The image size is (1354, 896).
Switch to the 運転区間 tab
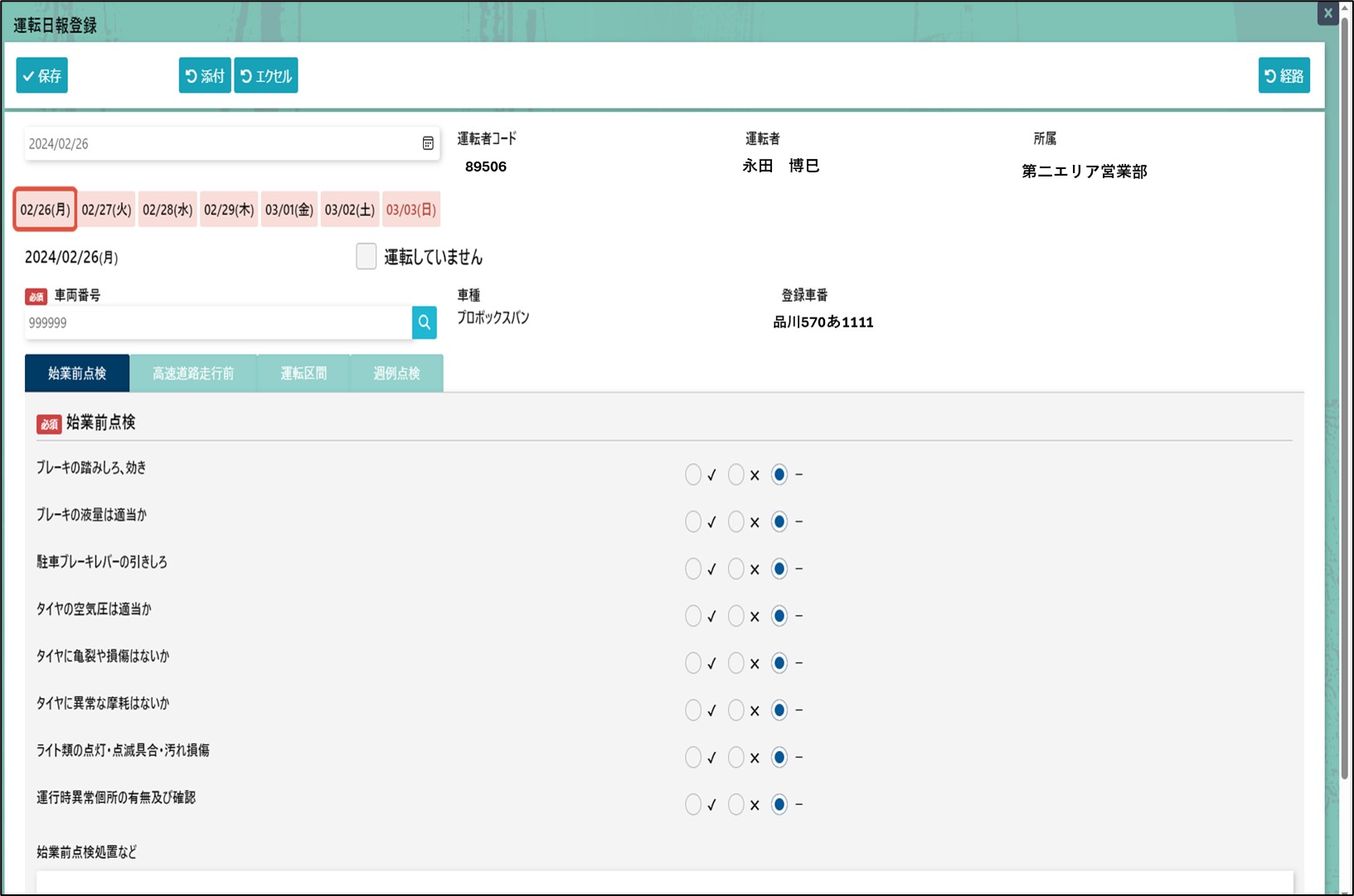pyautogui.click(x=303, y=374)
